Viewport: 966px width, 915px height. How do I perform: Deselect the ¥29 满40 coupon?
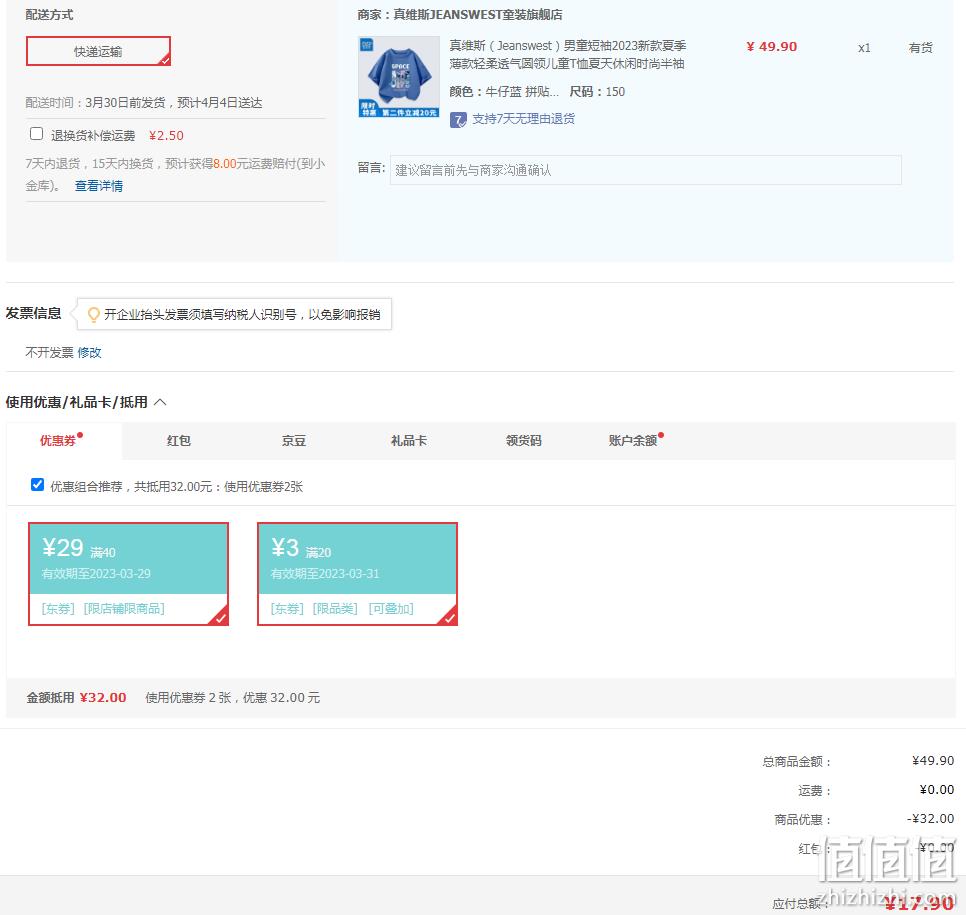[x=128, y=574]
